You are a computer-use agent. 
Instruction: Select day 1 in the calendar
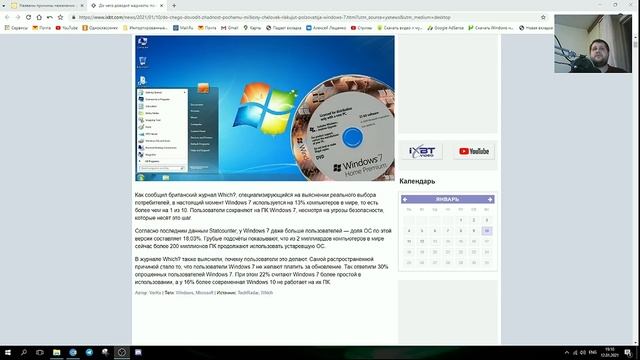(x=461, y=220)
